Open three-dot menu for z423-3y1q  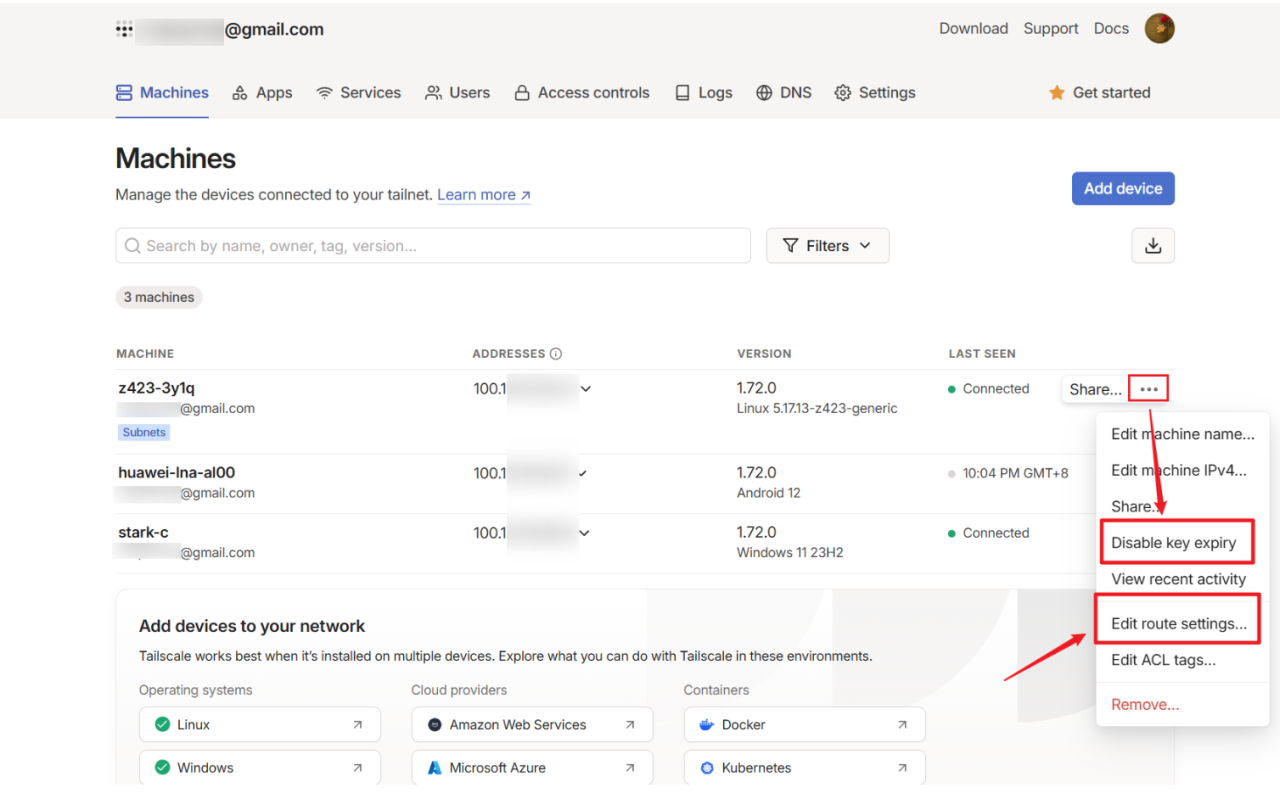1148,389
